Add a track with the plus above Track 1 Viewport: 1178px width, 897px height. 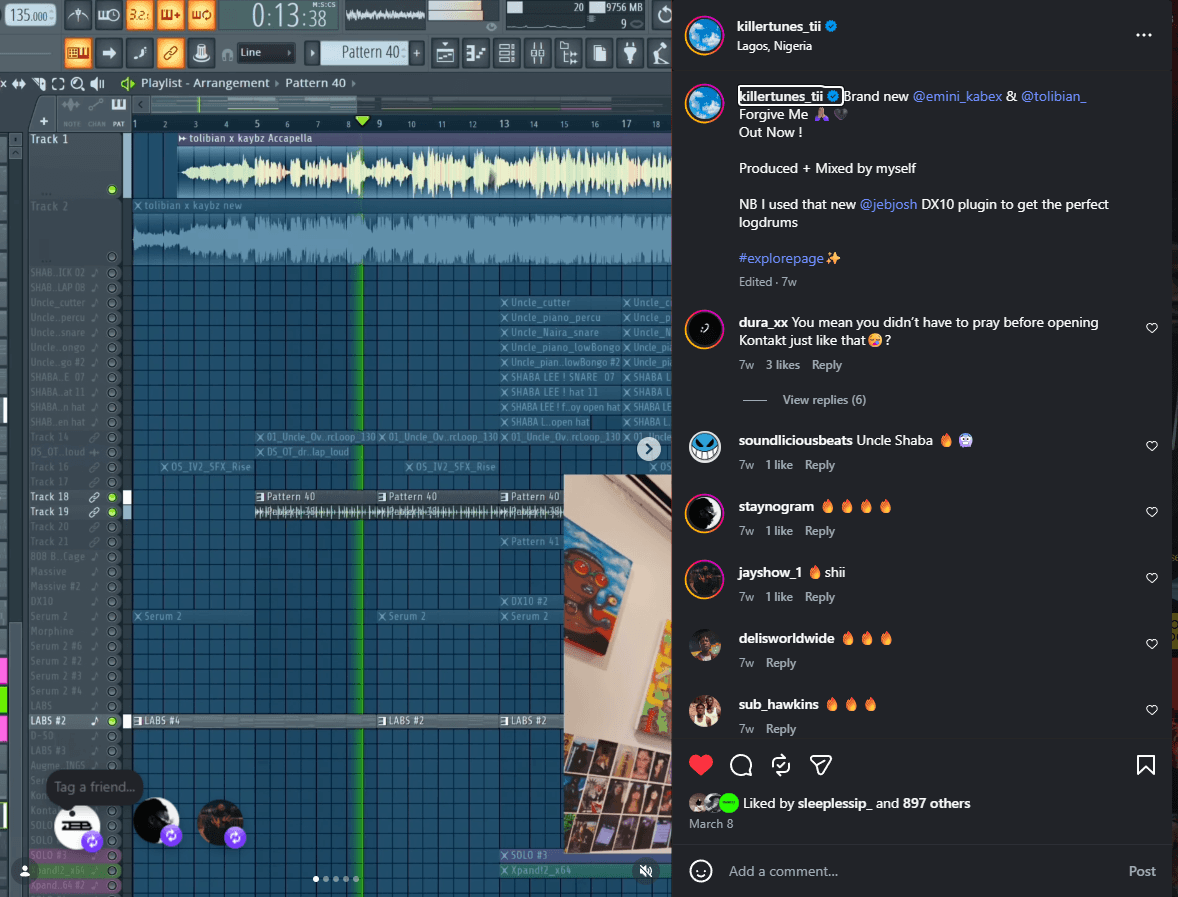click(44, 121)
